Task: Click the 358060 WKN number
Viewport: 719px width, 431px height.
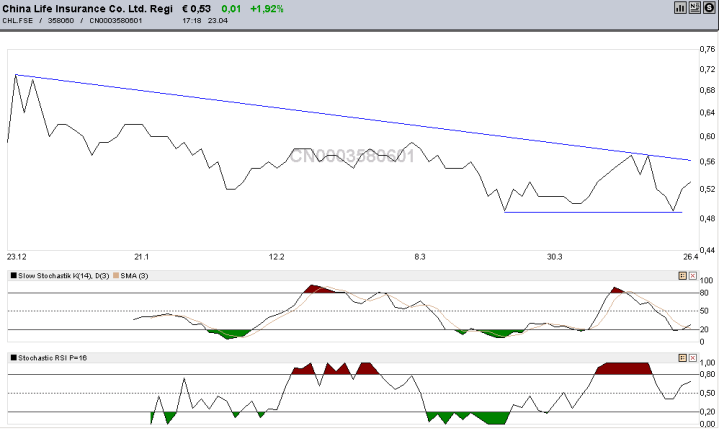Action: pos(61,21)
